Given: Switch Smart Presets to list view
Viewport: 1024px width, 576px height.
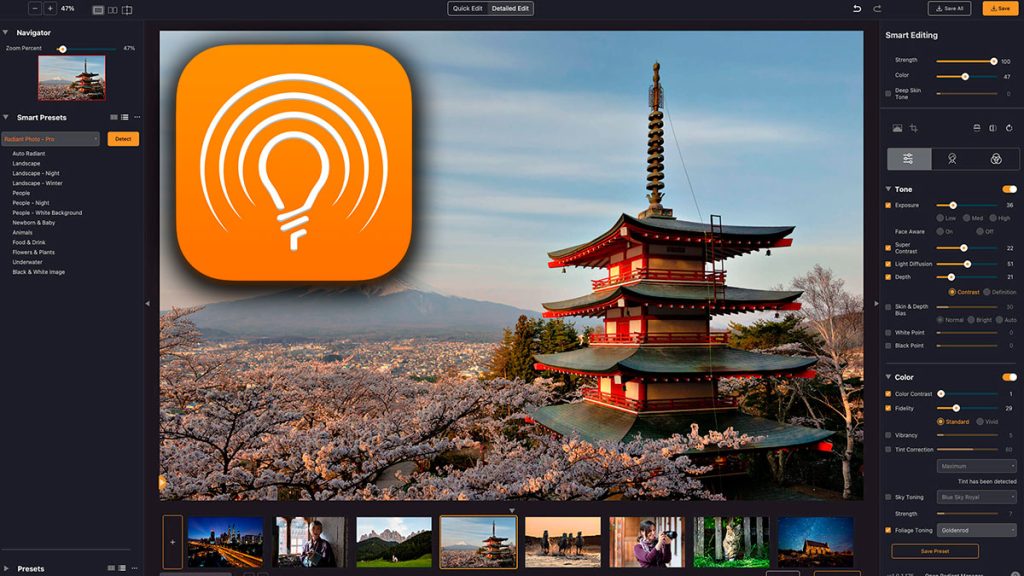Looking at the screenshot, I should [125, 118].
